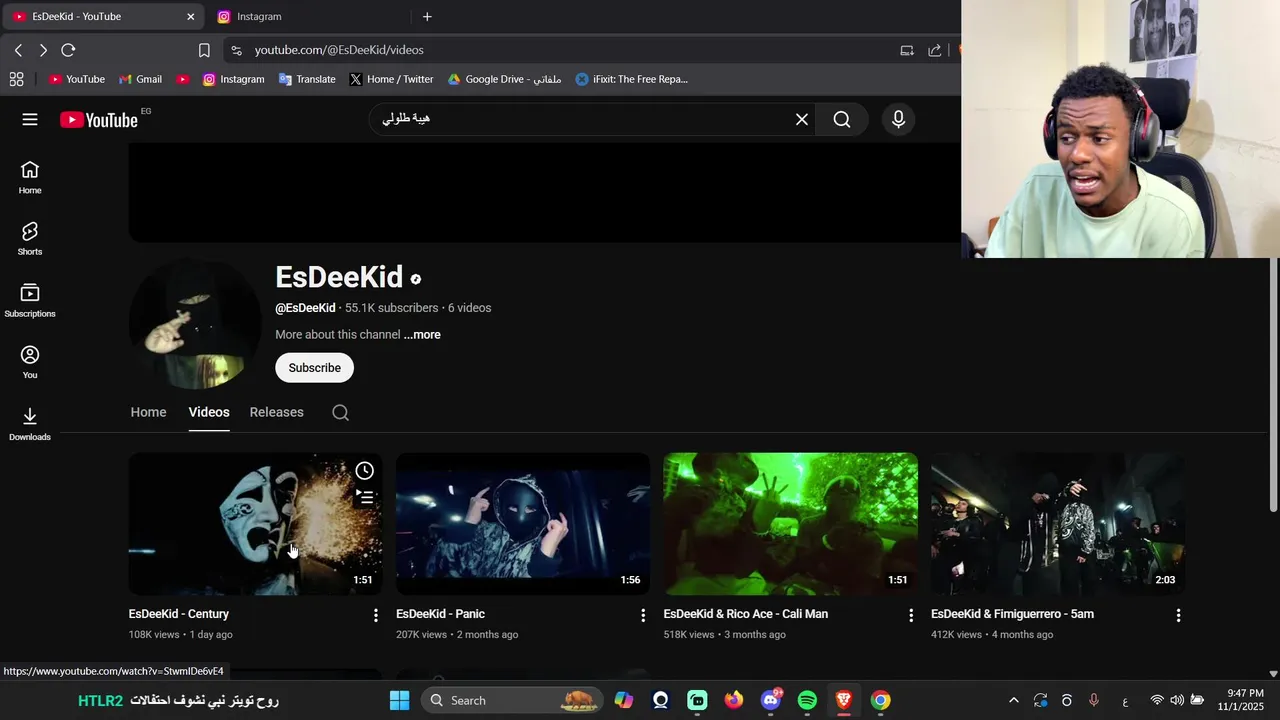Close the EsDeeKid - YouTube tab
This screenshot has height=720, width=1280.
tap(191, 16)
